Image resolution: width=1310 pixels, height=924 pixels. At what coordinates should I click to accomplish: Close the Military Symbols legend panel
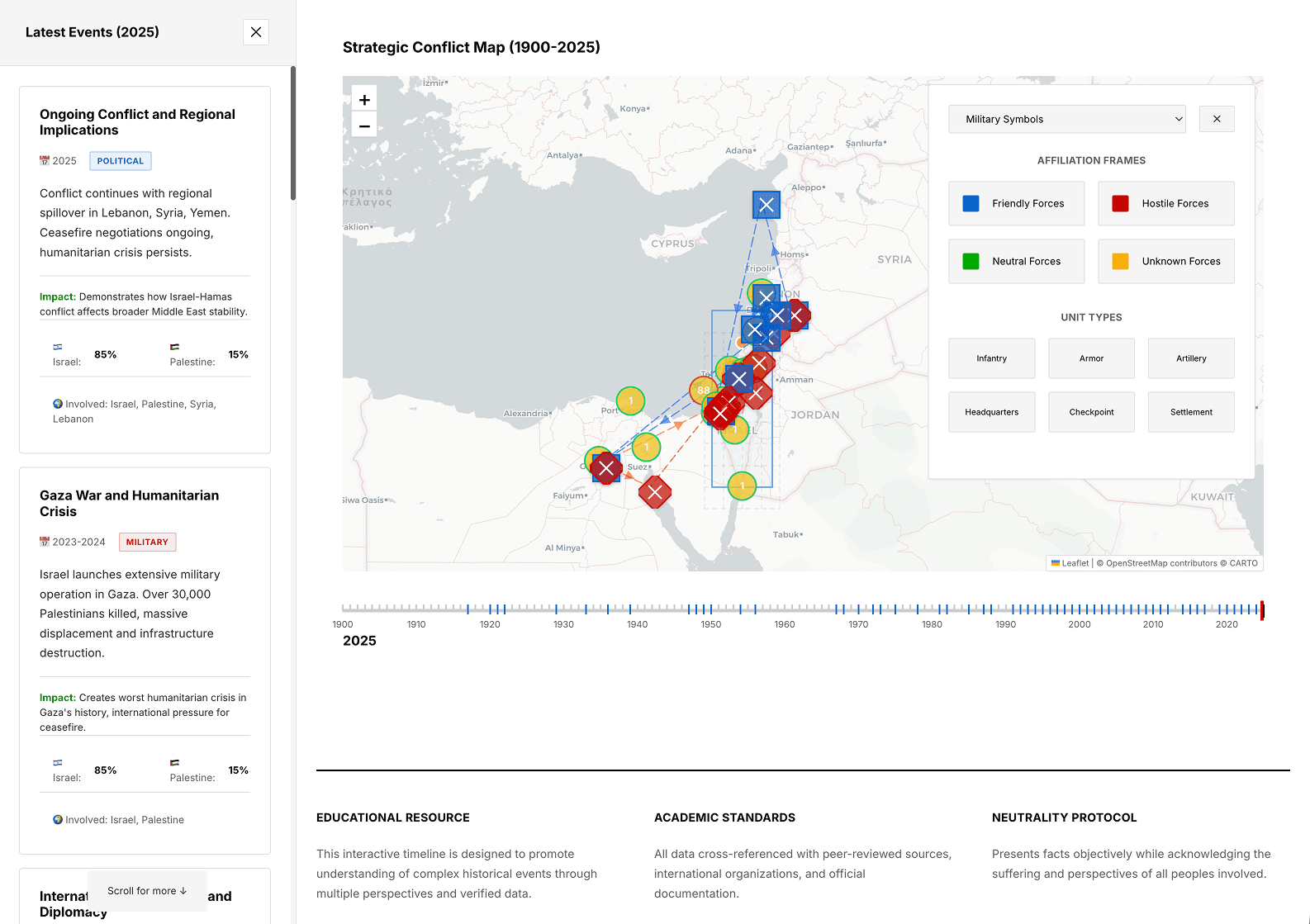coord(1217,119)
